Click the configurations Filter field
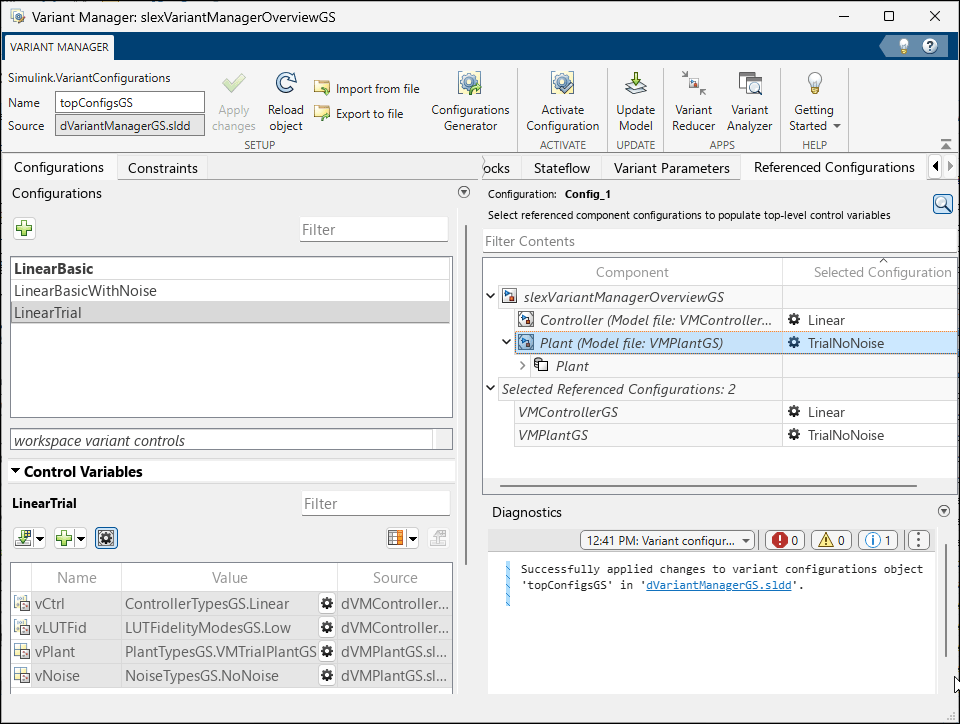 pos(373,230)
